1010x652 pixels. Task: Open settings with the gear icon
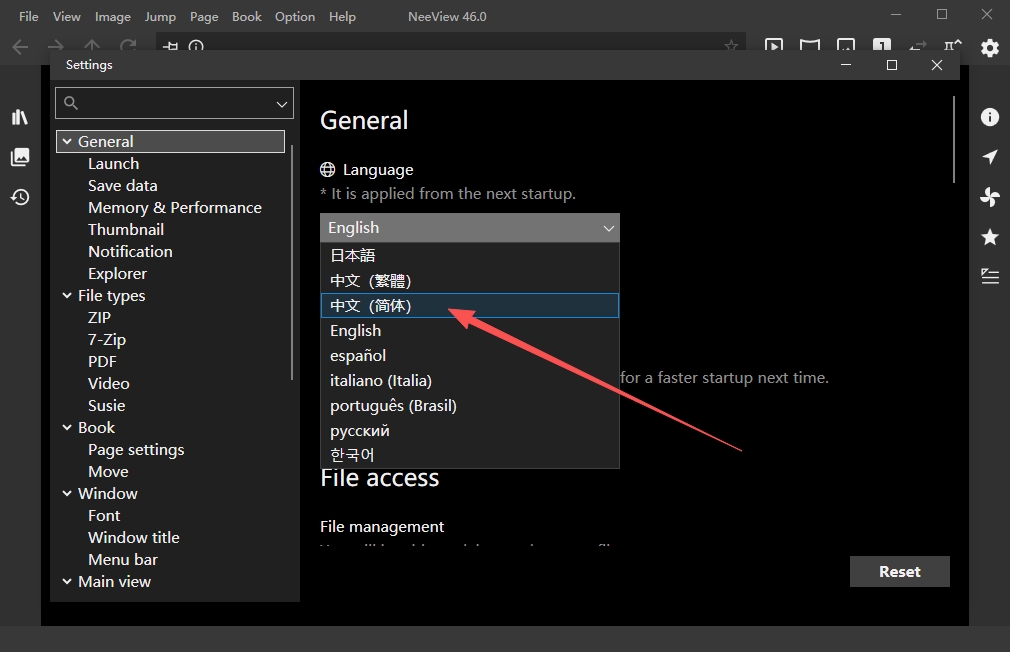coord(989,48)
